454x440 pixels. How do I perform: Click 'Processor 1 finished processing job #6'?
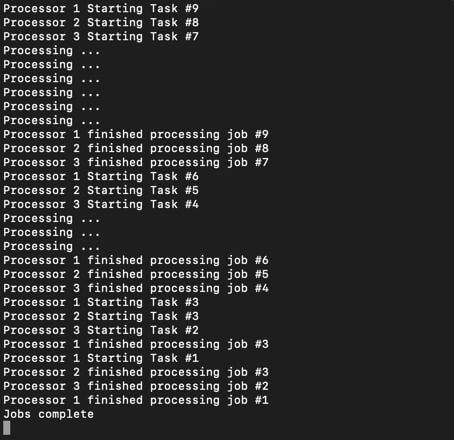click(x=136, y=260)
